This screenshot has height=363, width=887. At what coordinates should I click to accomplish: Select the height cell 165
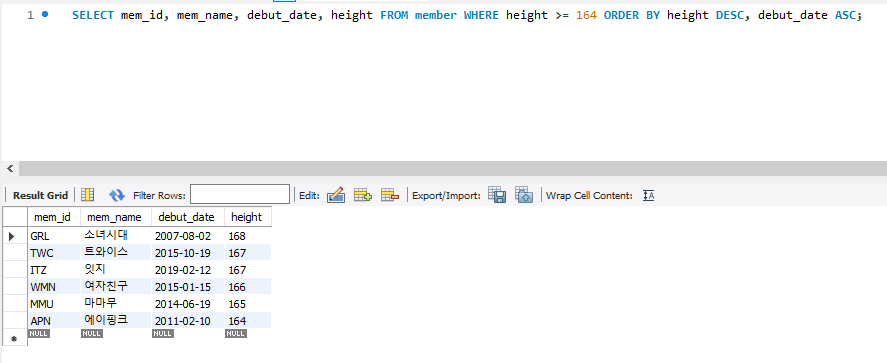click(248, 304)
